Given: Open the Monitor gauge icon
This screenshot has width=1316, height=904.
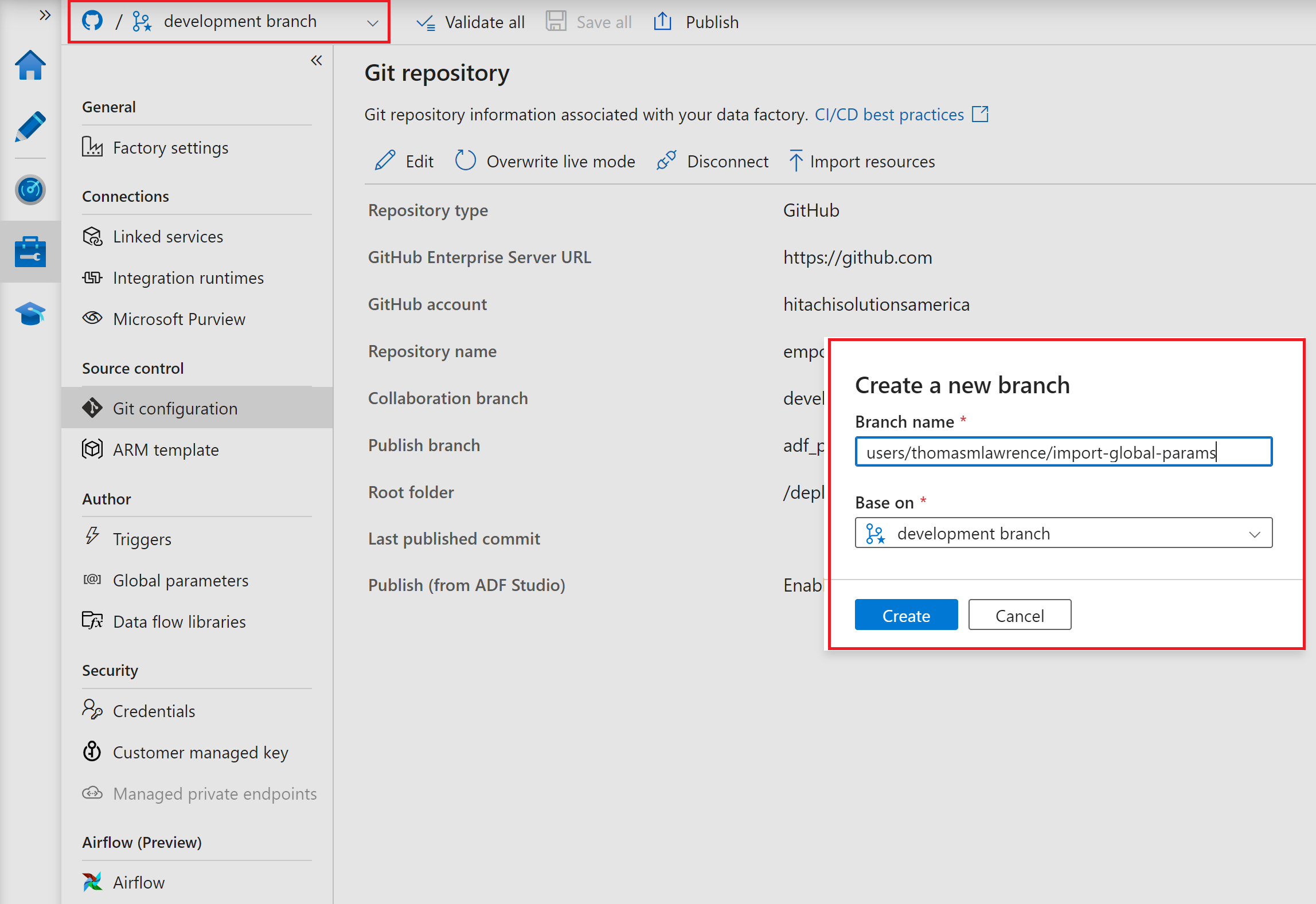Looking at the screenshot, I should pyautogui.click(x=30, y=190).
